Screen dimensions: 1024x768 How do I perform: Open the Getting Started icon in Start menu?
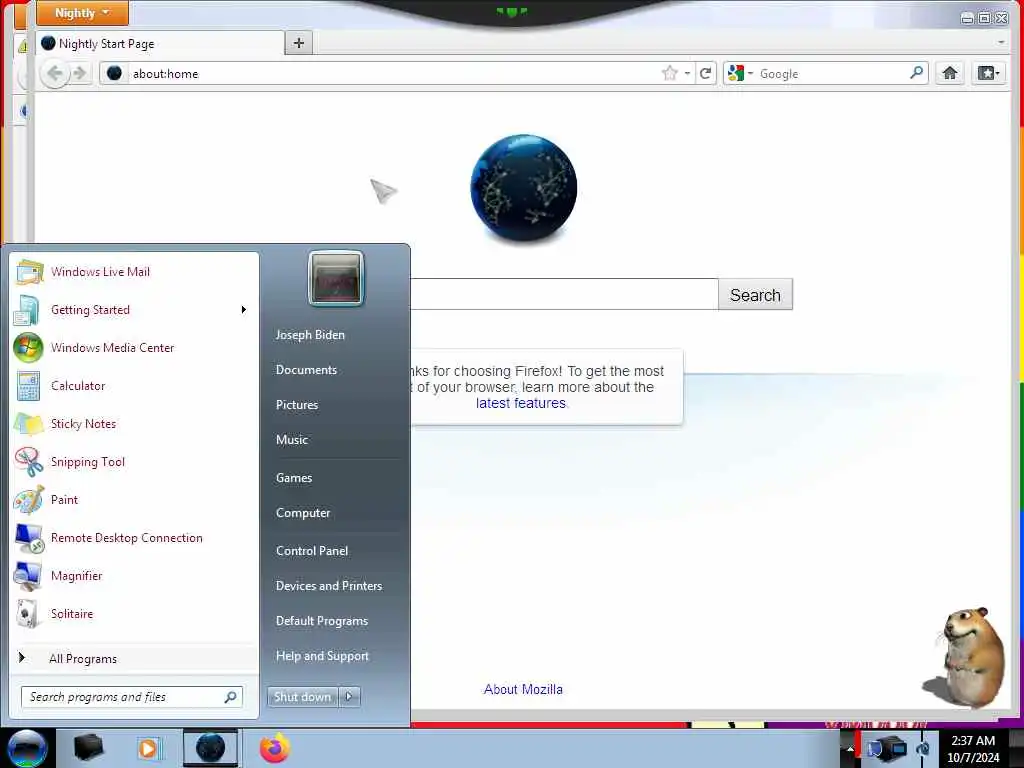[27, 310]
